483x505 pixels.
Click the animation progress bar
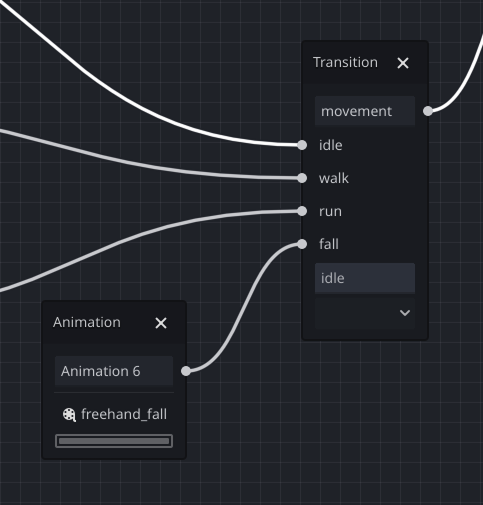coord(114,441)
